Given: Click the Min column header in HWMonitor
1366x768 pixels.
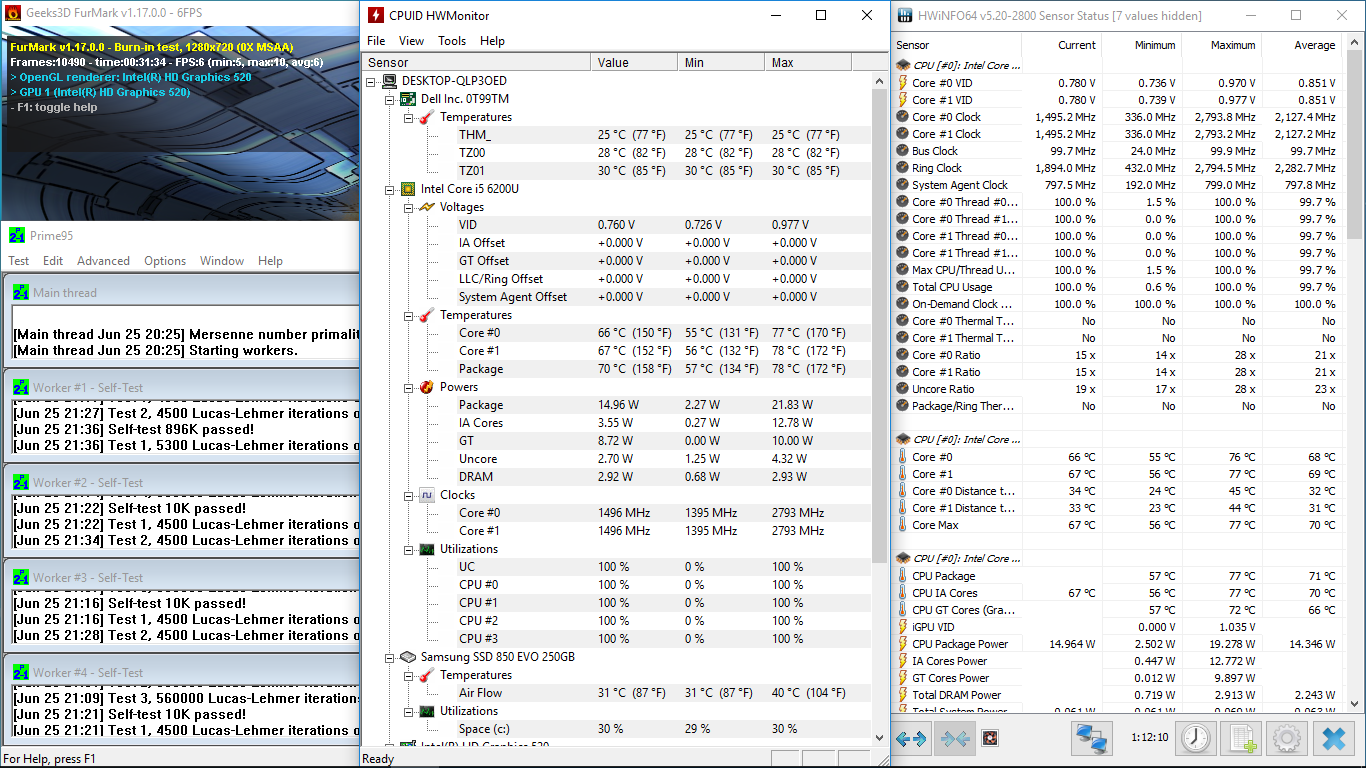Looking at the screenshot, I should 721,62.
